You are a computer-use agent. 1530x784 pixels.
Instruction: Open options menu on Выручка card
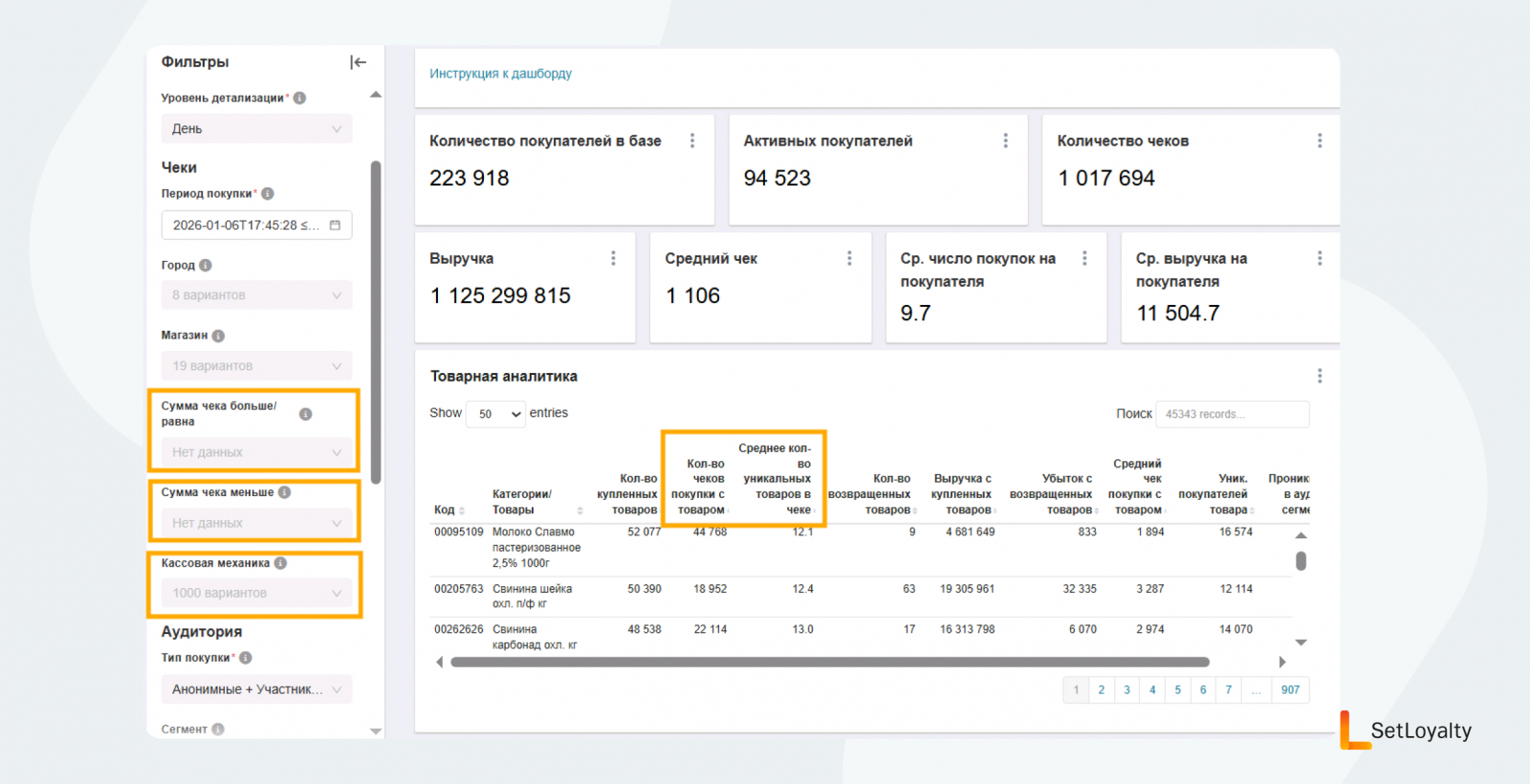click(613, 258)
